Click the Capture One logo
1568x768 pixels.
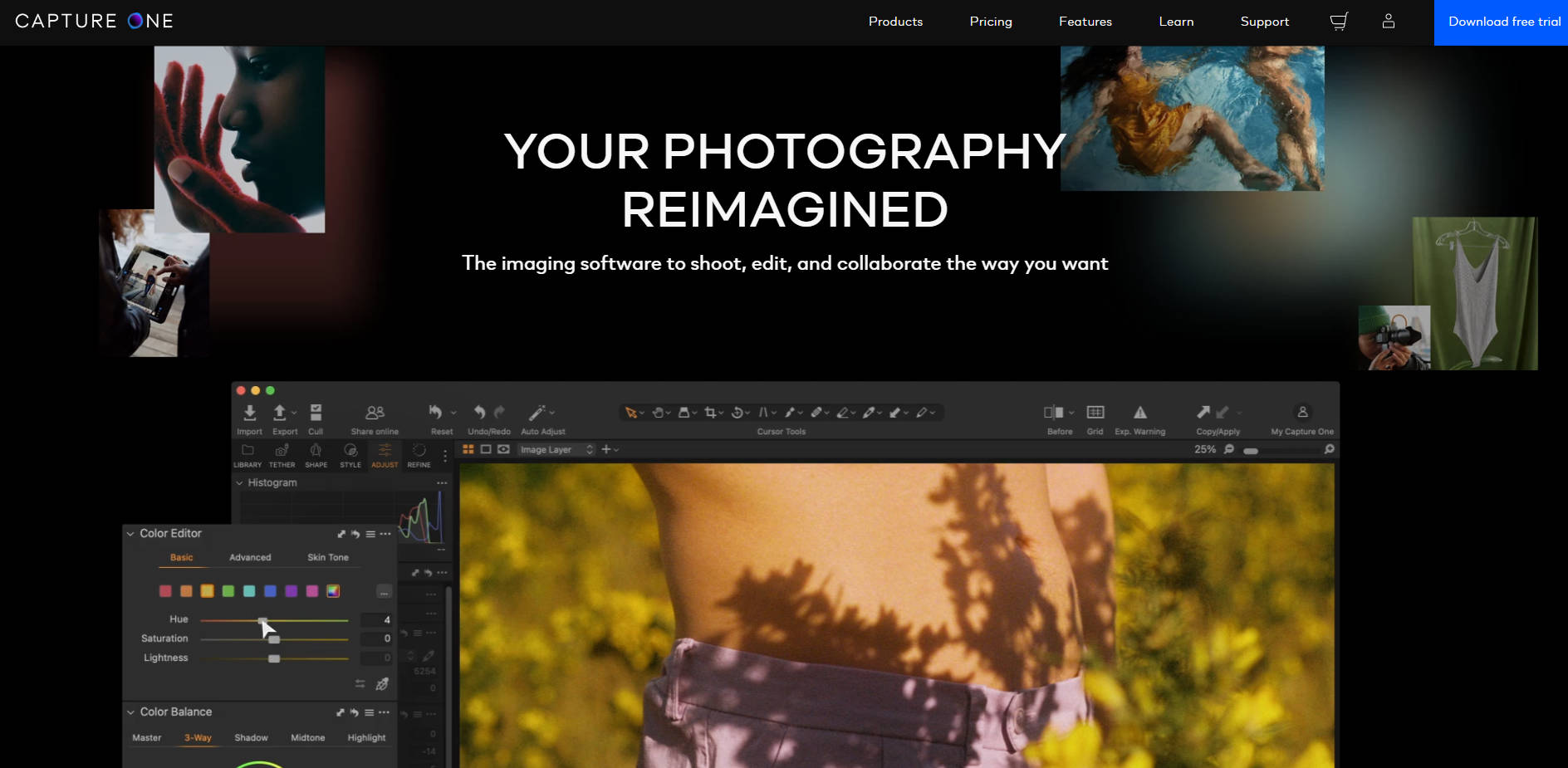click(x=94, y=21)
